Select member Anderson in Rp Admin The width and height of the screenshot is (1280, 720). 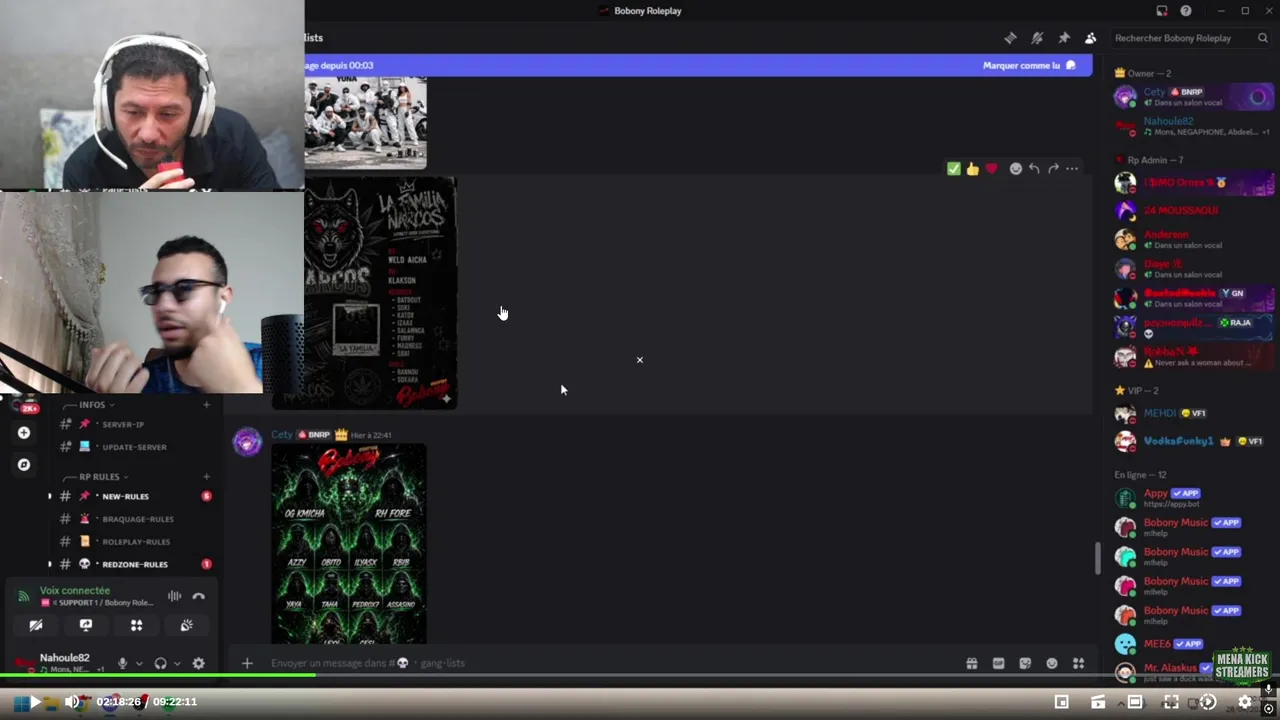click(1193, 240)
